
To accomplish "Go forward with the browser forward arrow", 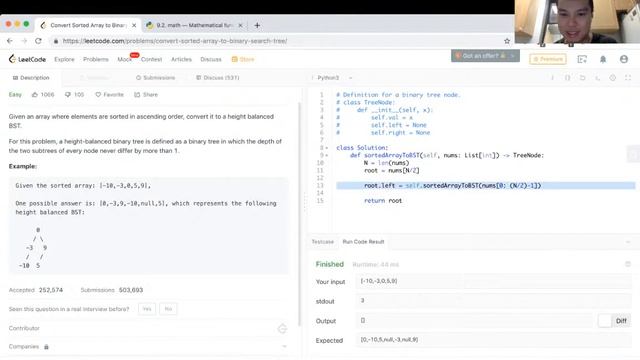I will point(24,41).
